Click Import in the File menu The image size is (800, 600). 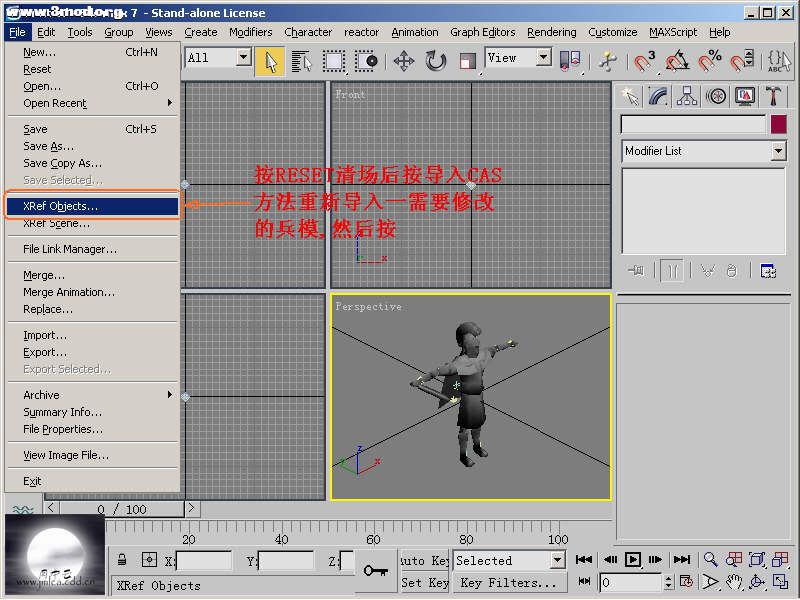pos(45,335)
